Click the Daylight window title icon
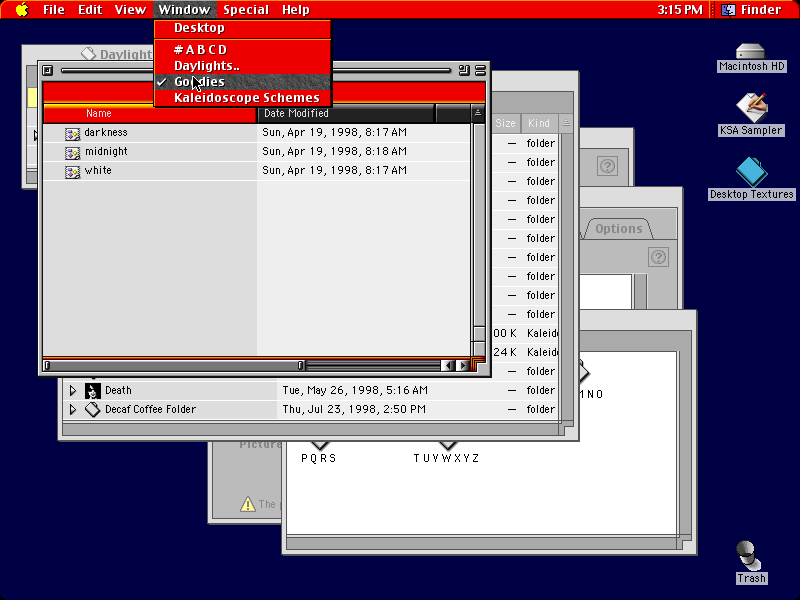The width and height of the screenshot is (800, 600). 89,54
